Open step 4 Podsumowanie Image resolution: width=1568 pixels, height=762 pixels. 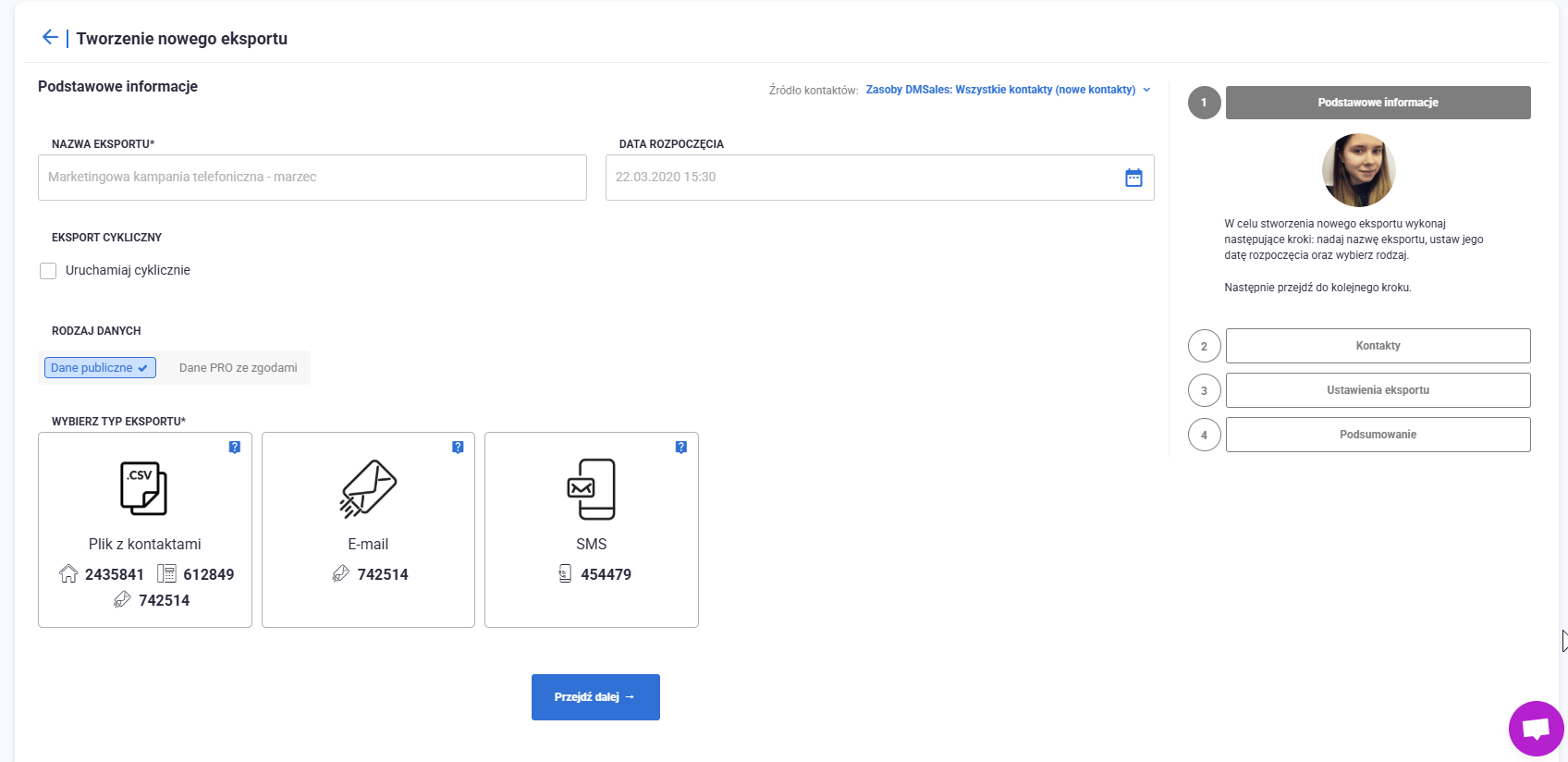(1378, 435)
